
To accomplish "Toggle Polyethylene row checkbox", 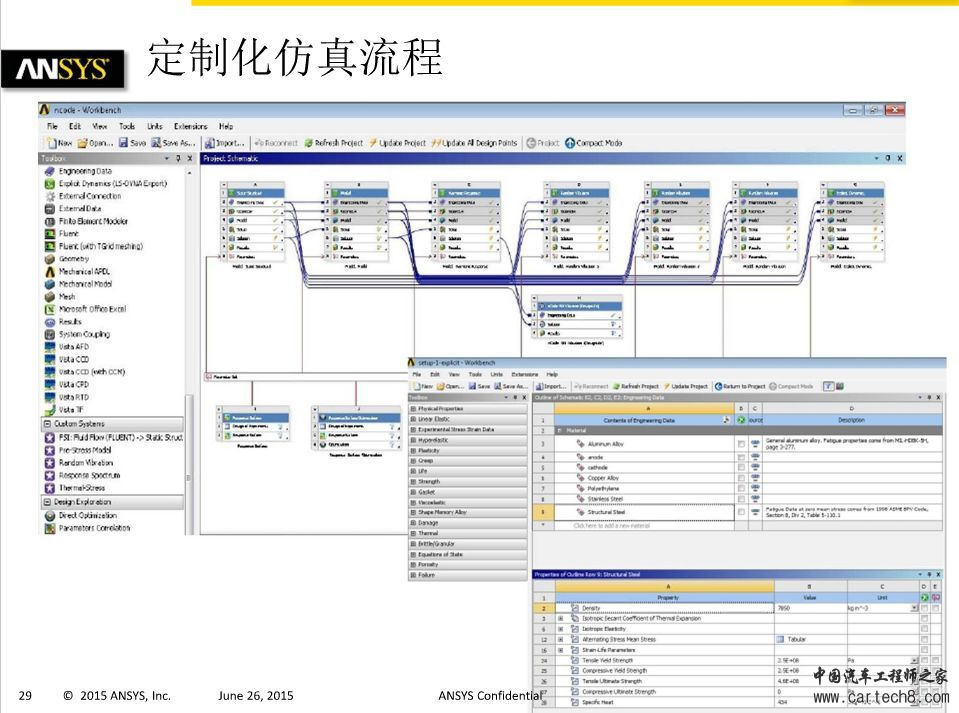I will click(741, 489).
